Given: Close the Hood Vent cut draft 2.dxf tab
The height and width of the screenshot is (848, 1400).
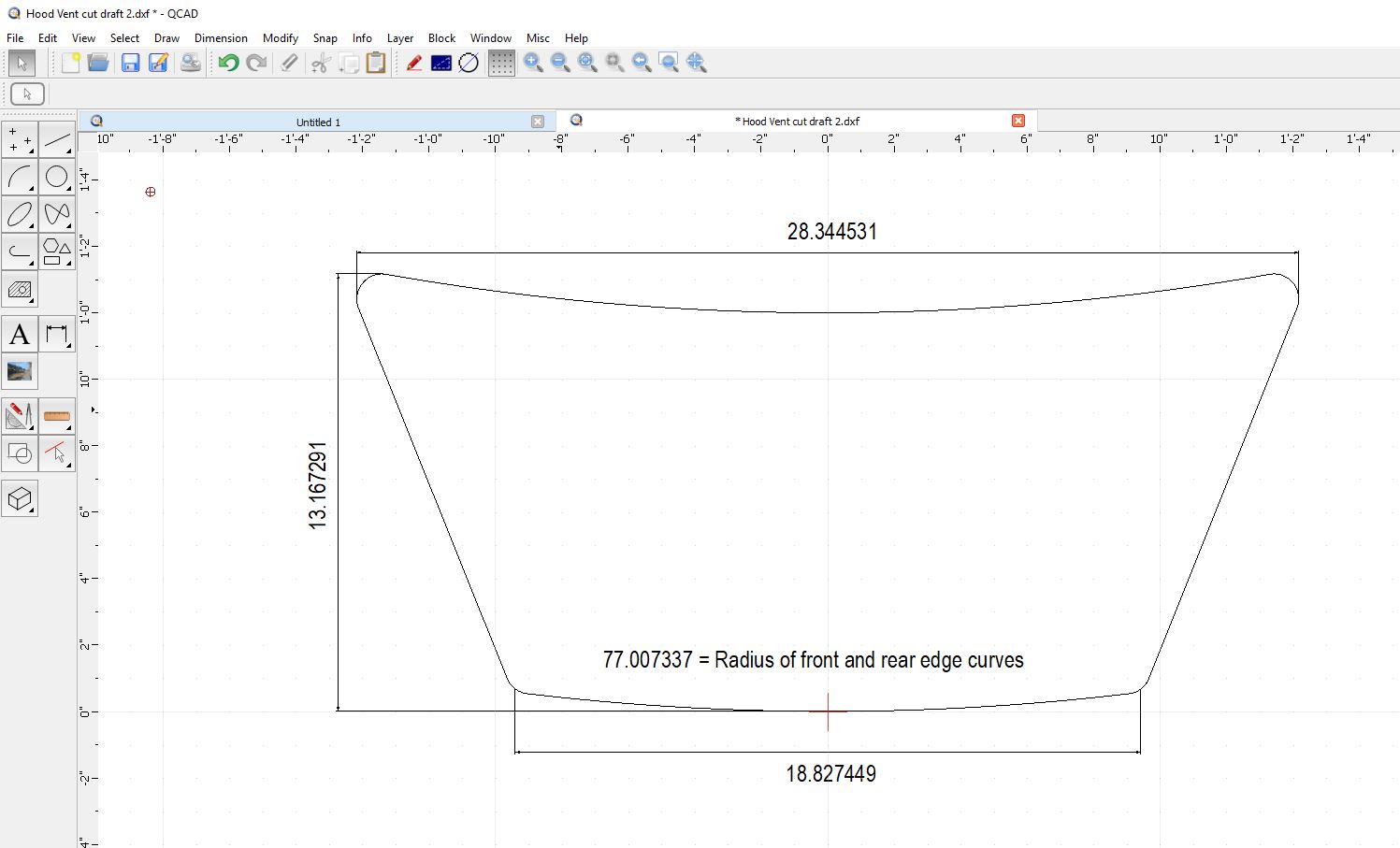Looking at the screenshot, I should coord(1018,121).
